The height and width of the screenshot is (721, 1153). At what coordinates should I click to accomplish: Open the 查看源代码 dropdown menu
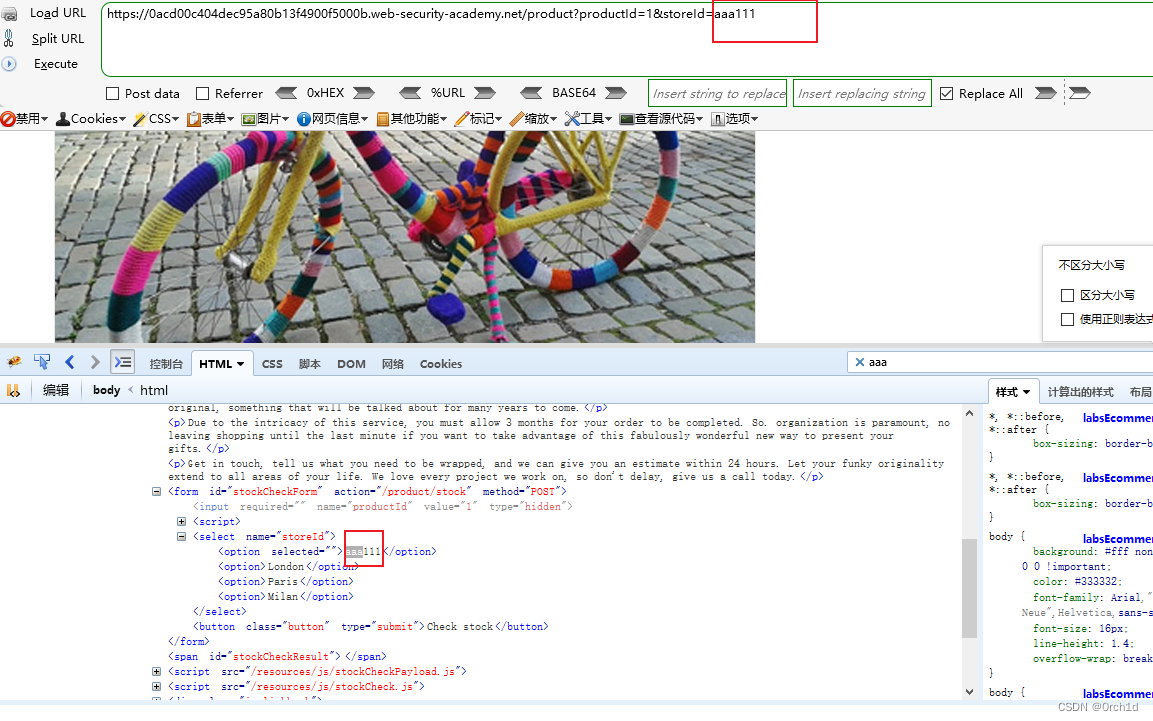[x=662, y=118]
